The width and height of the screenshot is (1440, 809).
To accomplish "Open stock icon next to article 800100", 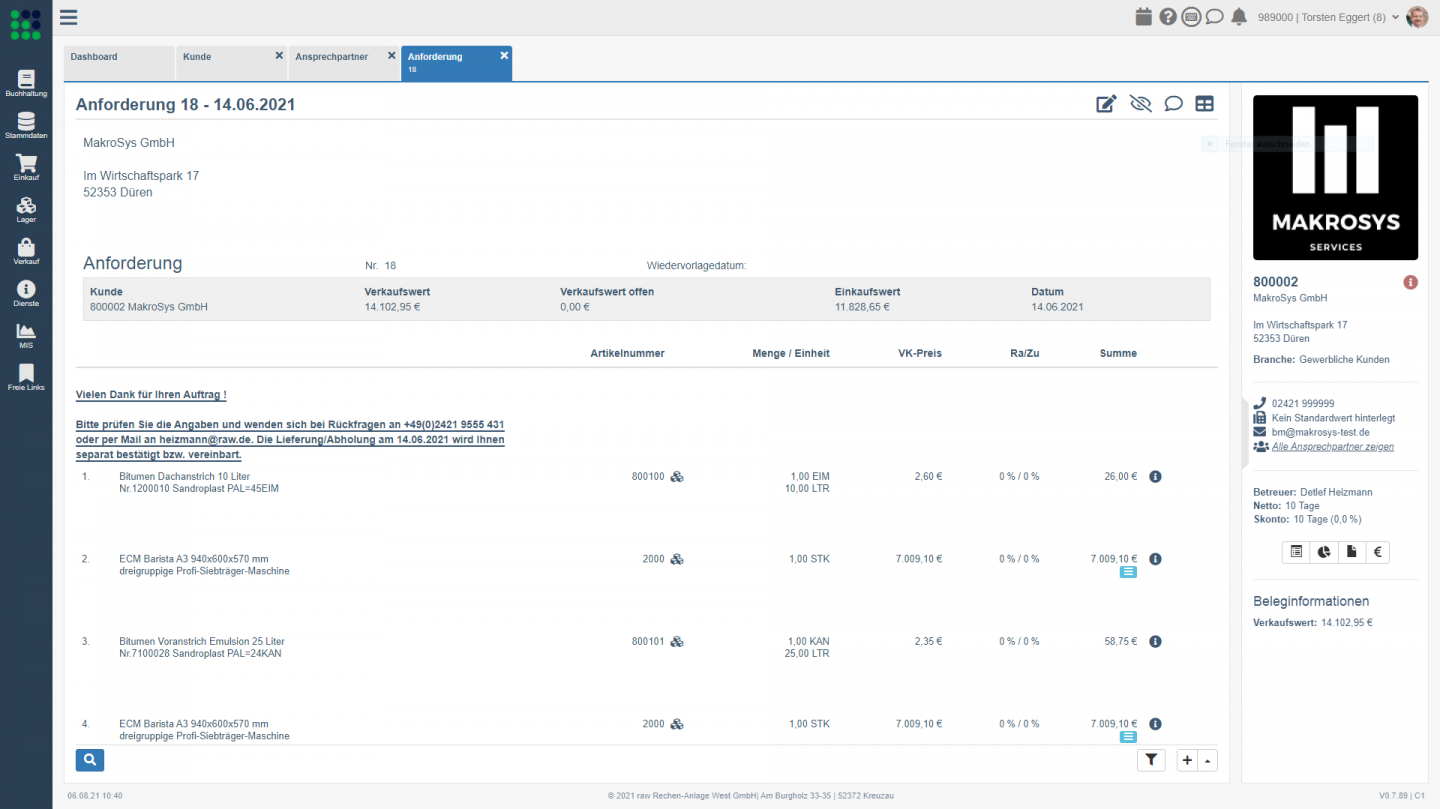I will pyautogui.click(x=677, y=477).
